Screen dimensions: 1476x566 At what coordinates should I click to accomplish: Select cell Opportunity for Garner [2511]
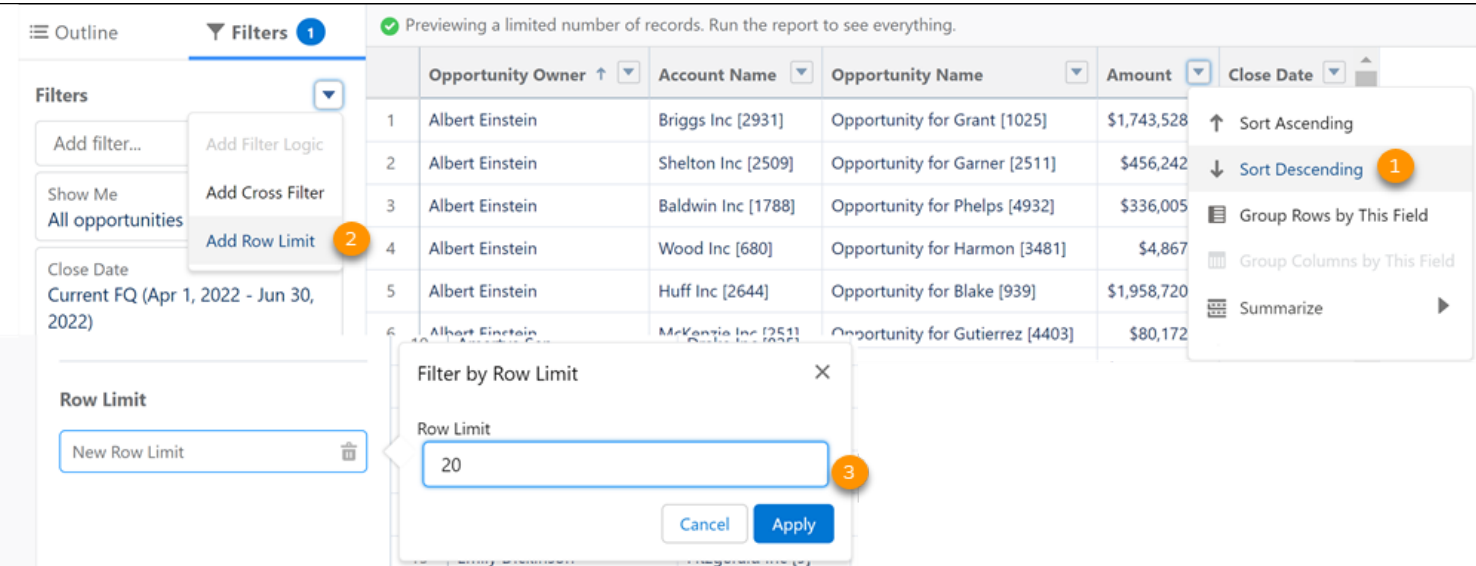[945, 163]
